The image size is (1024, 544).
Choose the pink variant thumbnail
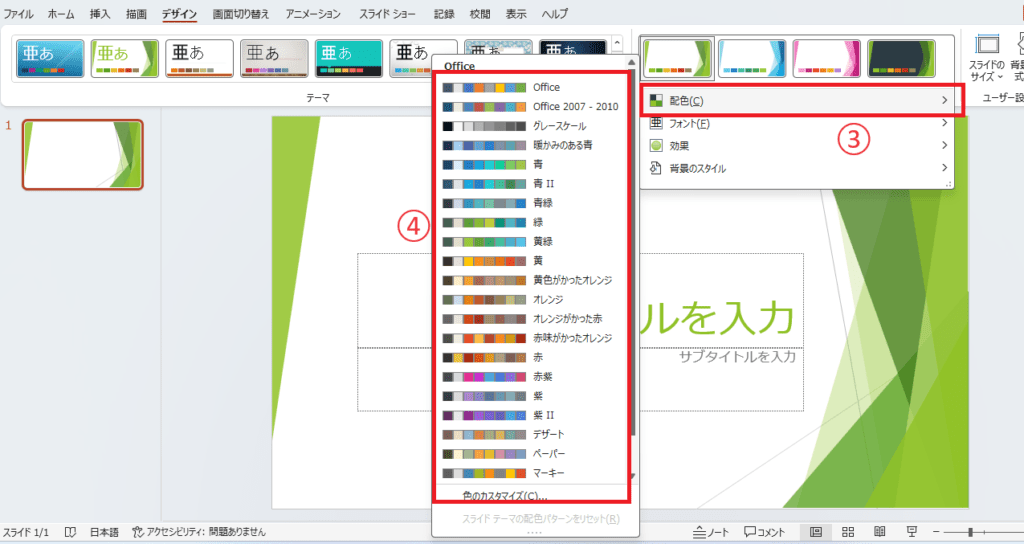(827, 58)
